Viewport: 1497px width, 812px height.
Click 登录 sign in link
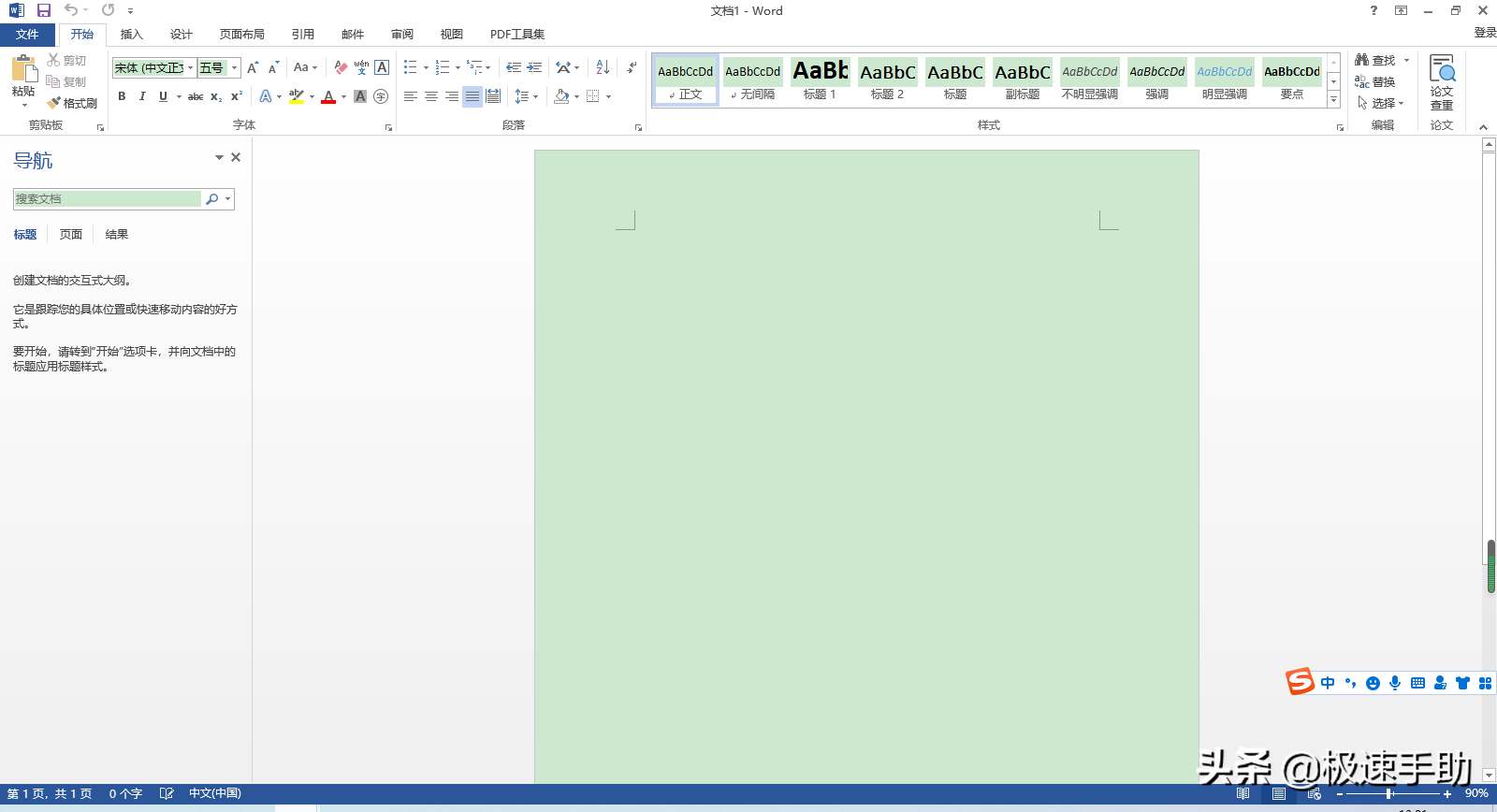point(1485,33)
